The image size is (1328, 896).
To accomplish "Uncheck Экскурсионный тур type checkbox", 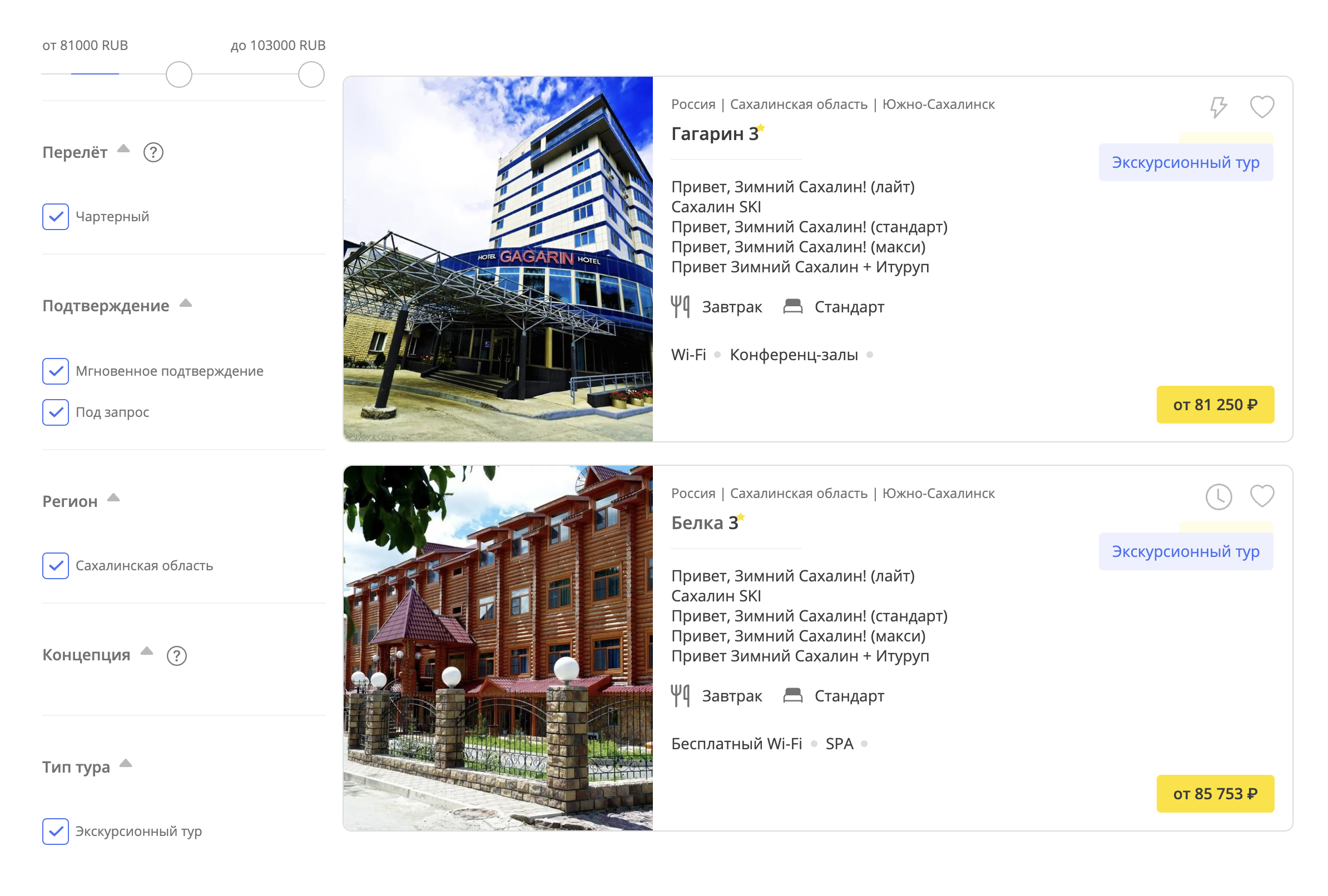I will (x=56, y=832).
